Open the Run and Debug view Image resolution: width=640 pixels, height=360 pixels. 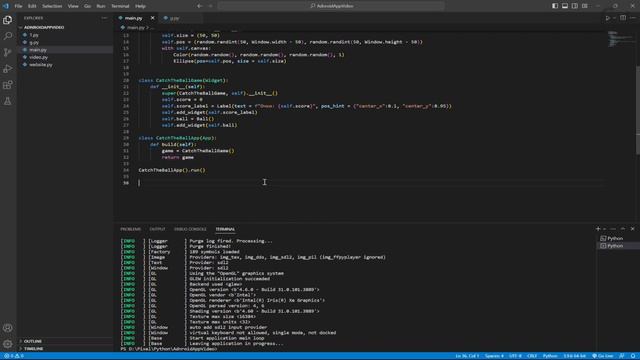[7, 69]
